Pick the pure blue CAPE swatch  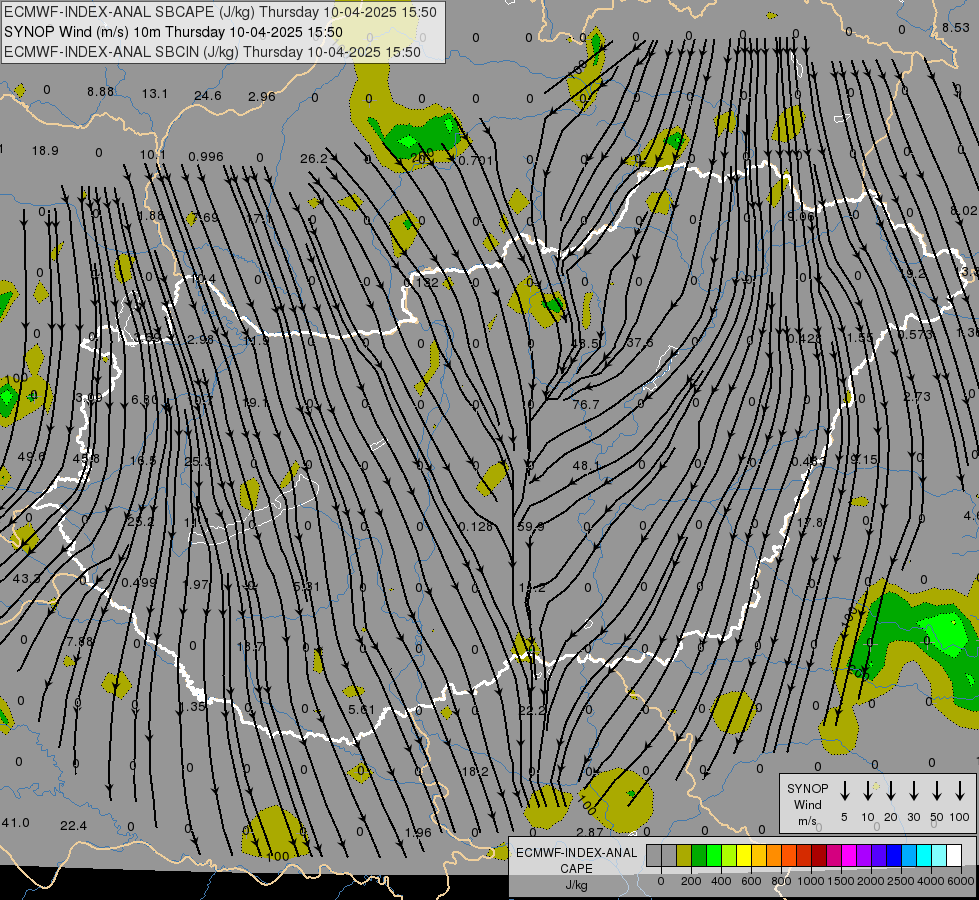[893, 855]
